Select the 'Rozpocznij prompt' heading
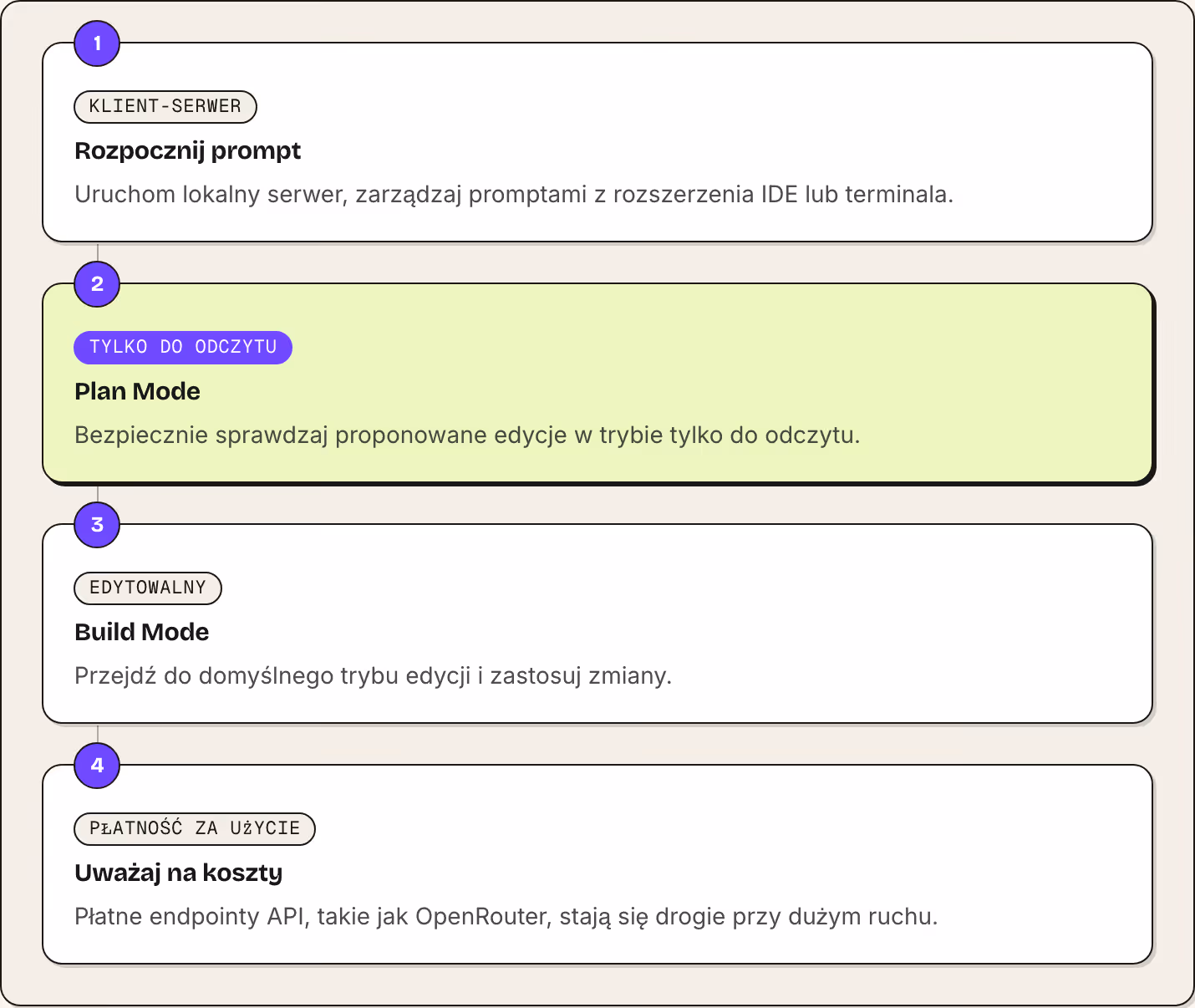1195x1008 pixels. pos(187,150)
